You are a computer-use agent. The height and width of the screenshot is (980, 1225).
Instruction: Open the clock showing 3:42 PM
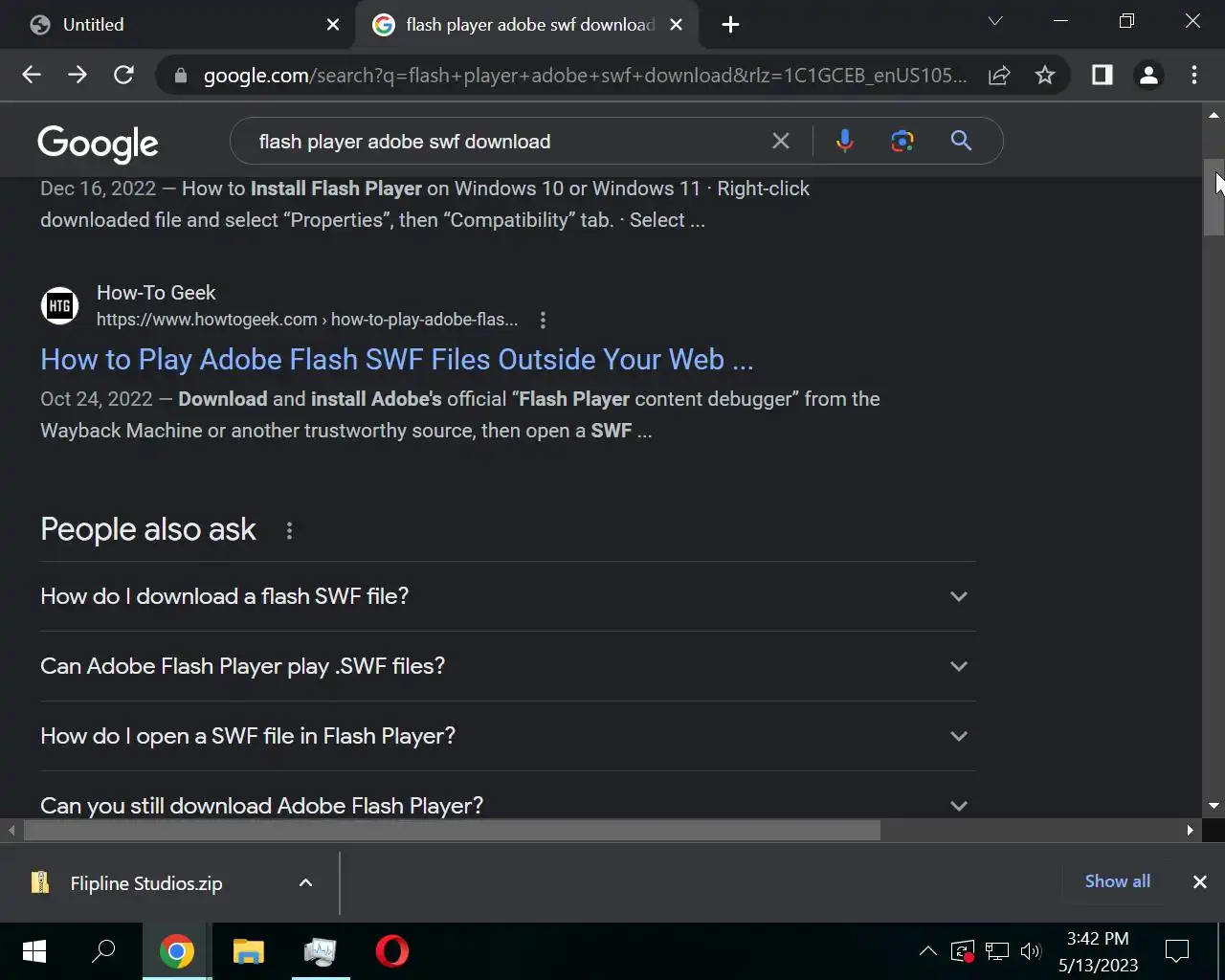pyautogui.click(x=1098, y=951)
